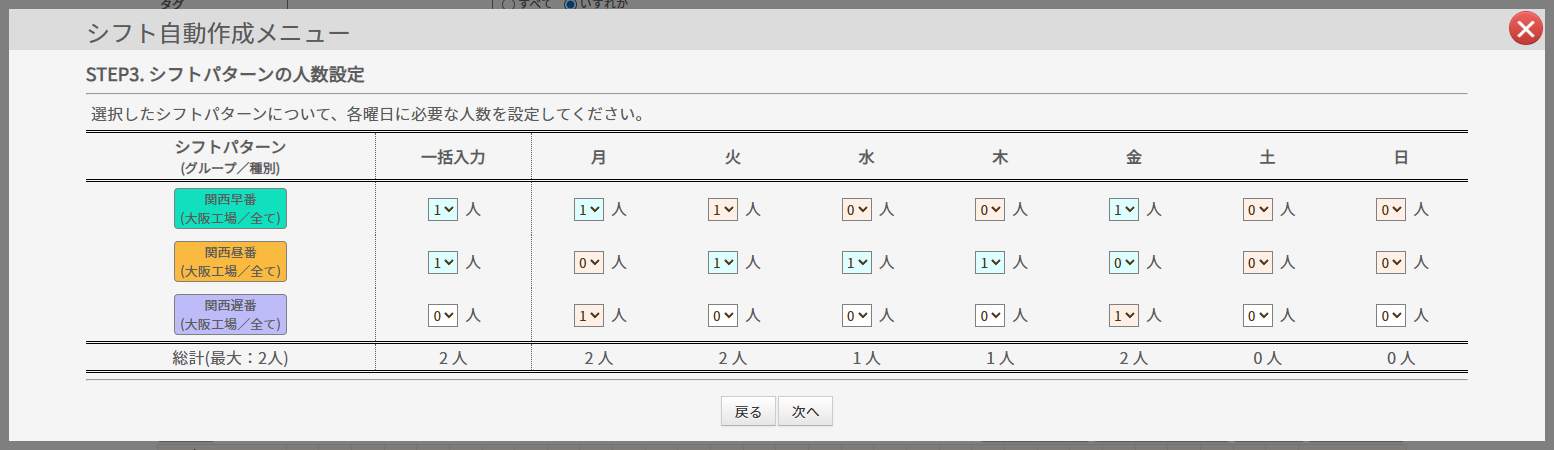Screen dimensions: 1554x450
Task: Open 一括入力 dropdown for 関西遅番
Action: 443,315
